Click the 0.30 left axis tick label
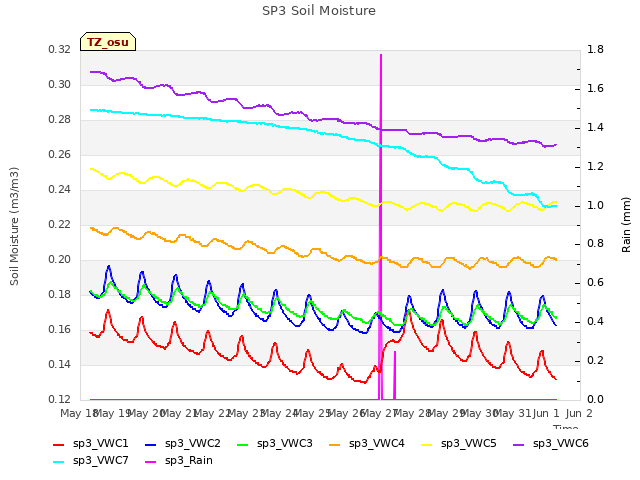Screen dimensions: 640x480 pos(60,84)
